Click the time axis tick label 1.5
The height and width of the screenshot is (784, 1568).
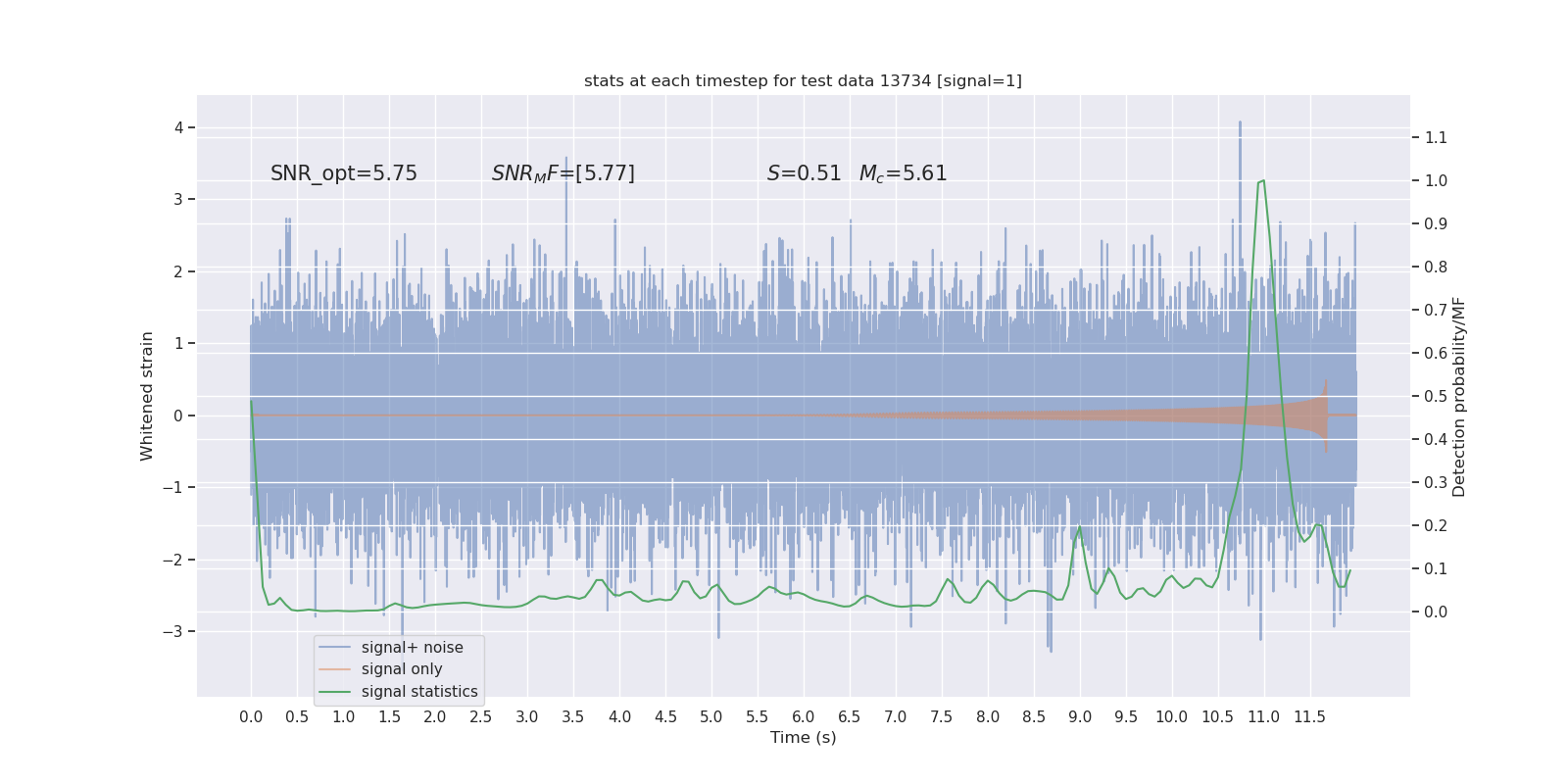(x=389, y=717)
